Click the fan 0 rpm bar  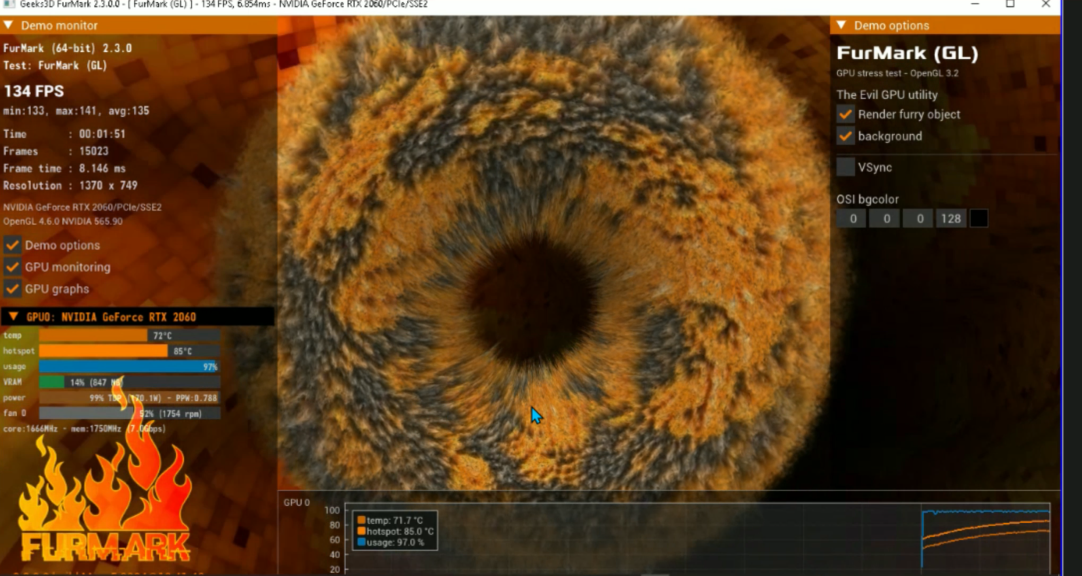point(130,413)
